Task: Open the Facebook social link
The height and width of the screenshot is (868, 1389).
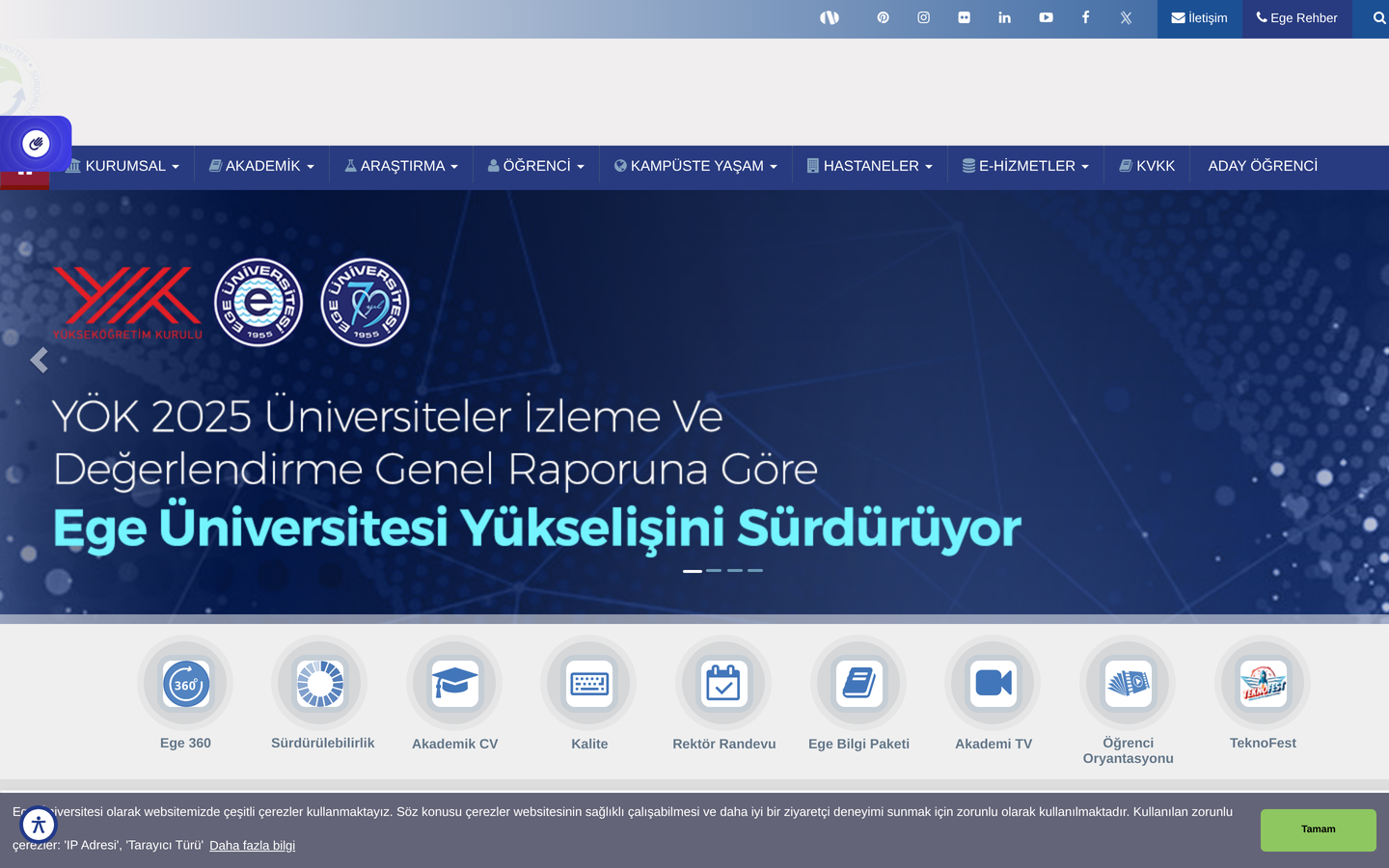Action: pos(1085,17)
